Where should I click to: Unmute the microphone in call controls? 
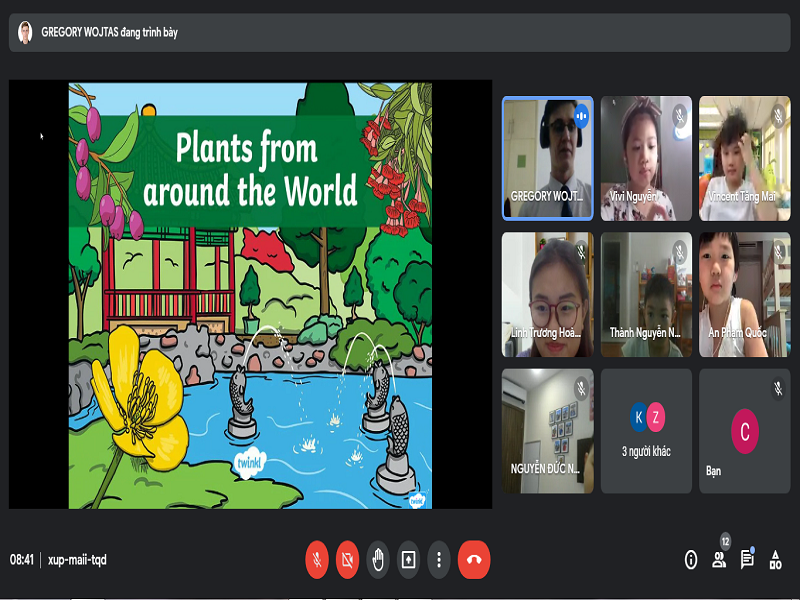click(x=317, y=560)
